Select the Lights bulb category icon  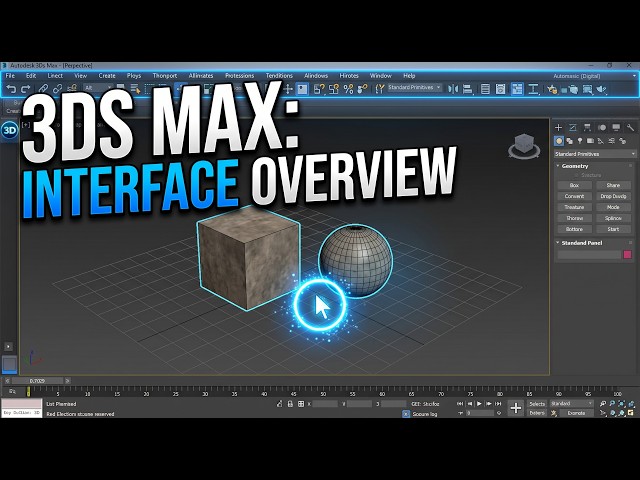[580, 141]
